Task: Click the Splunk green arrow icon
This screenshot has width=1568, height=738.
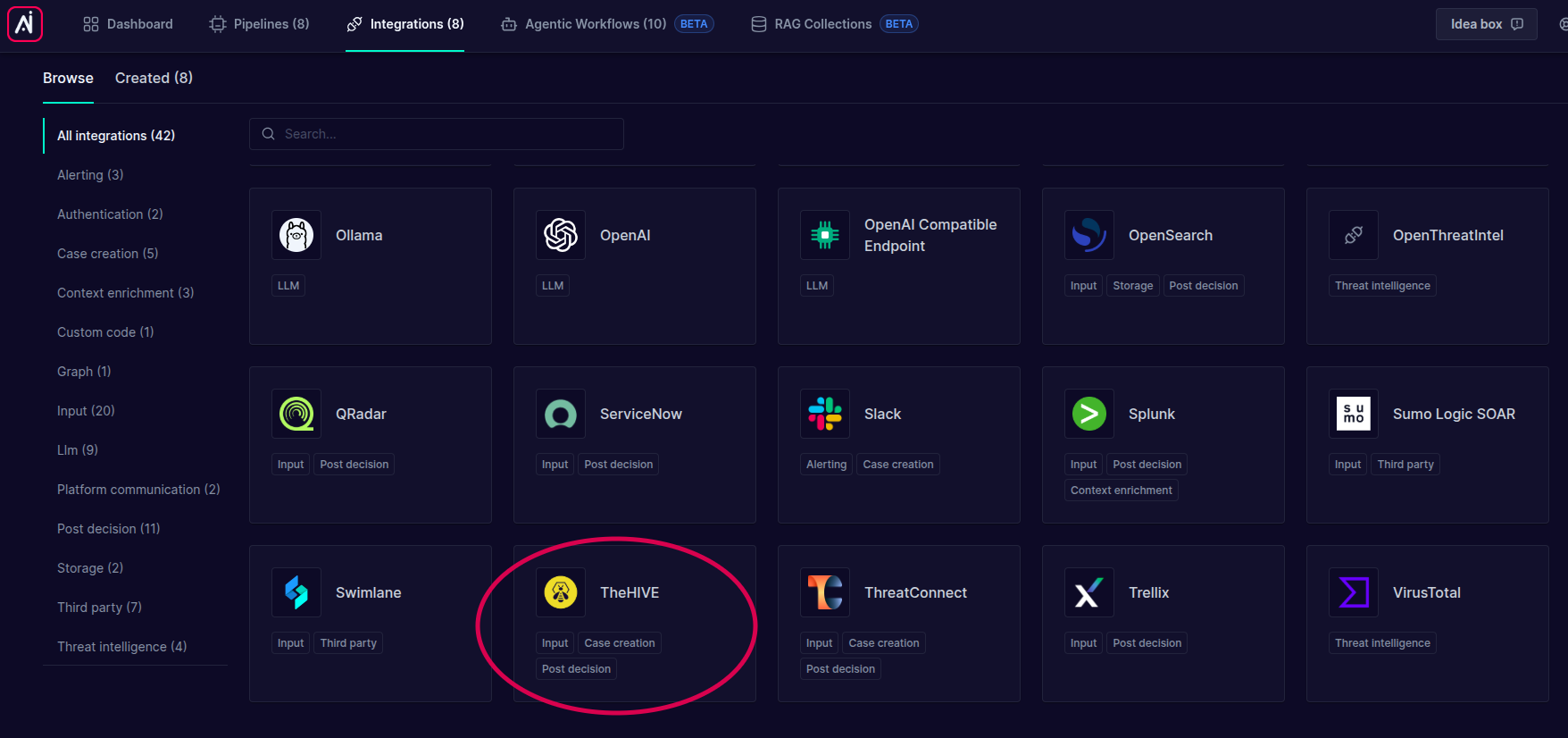Action: (1089, 414)
